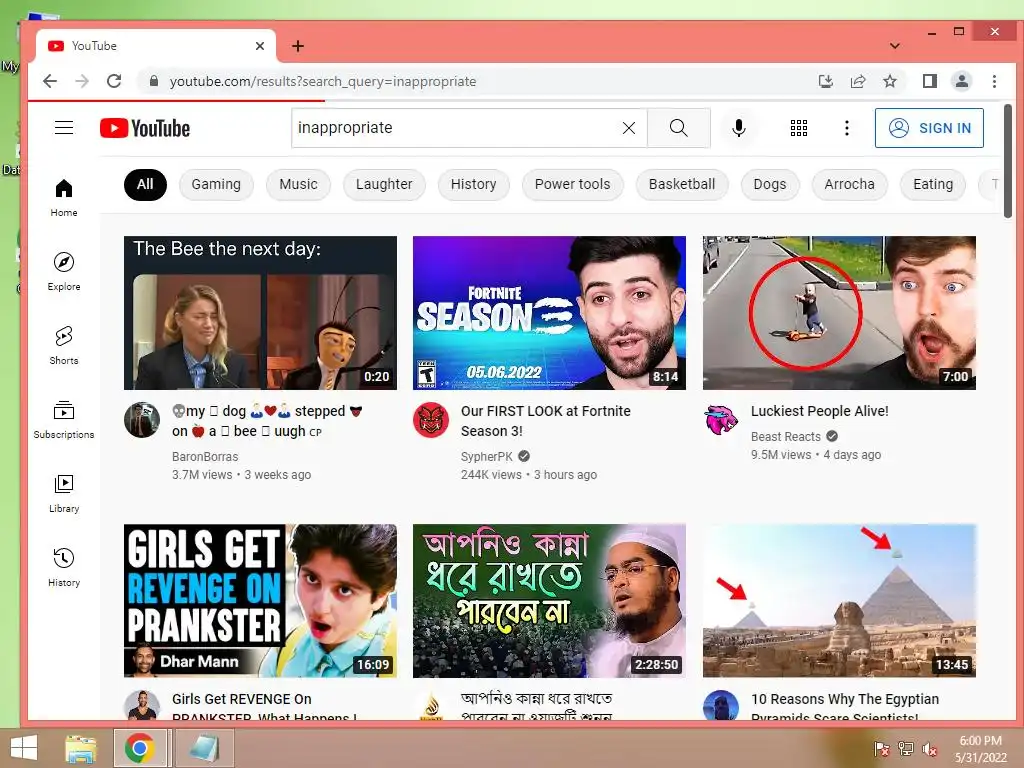
Task: View site info via the lock icon
Action: (x=154, y=81)
